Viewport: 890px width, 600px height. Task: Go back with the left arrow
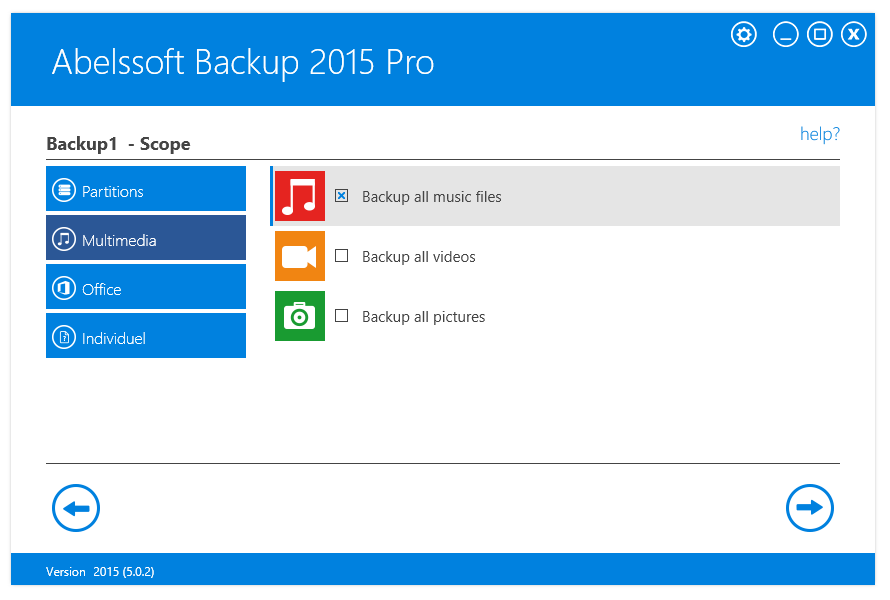coord(76,508)
